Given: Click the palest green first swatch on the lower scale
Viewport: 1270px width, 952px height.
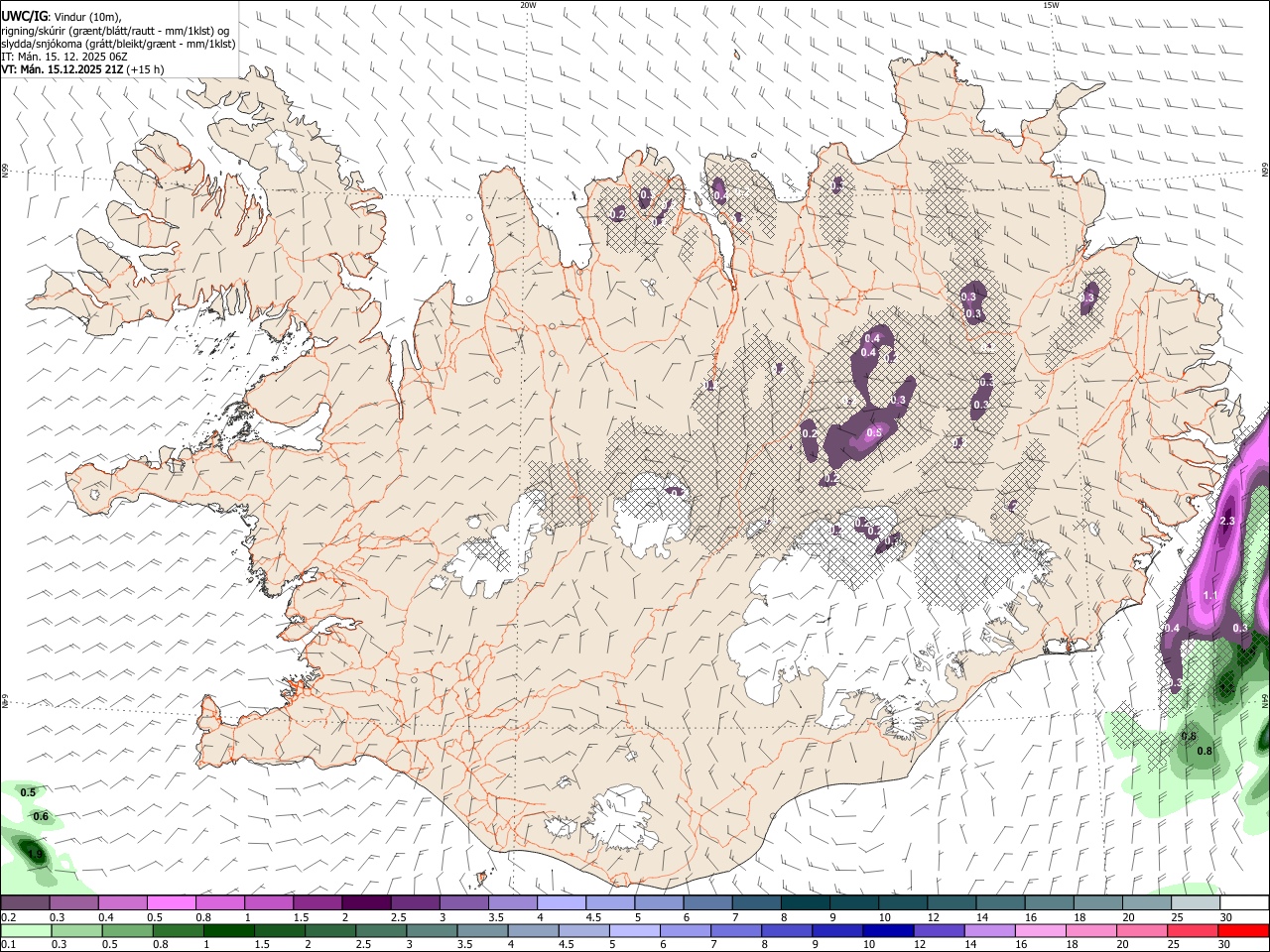Looking at the screenshot, I should point(25,930).
